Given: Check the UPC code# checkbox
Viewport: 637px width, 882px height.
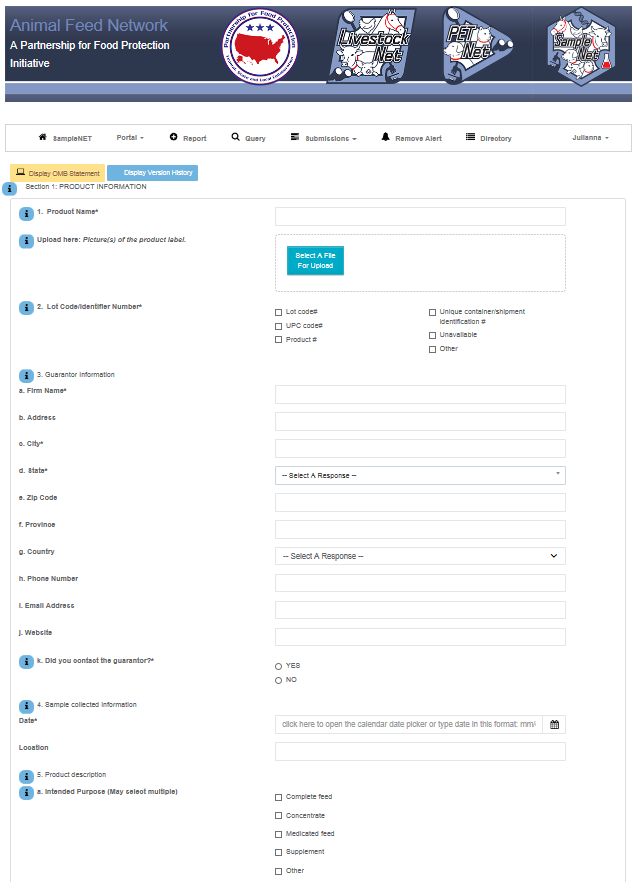Looking at the screenshot, I should pos(279,326).
